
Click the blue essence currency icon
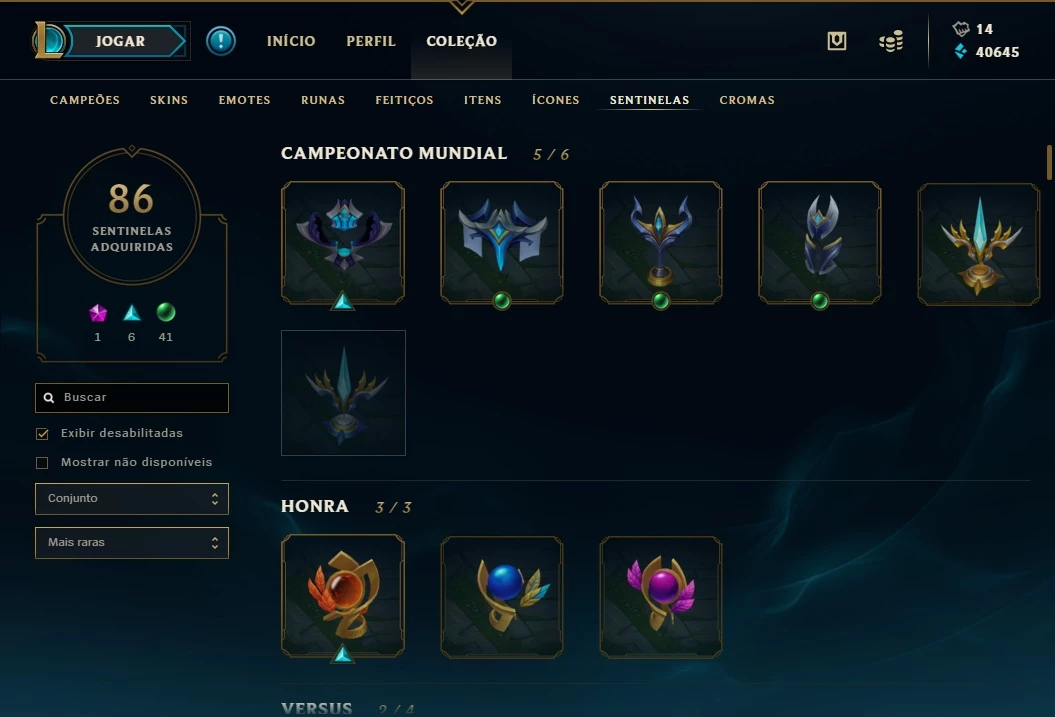click(961, 51)
